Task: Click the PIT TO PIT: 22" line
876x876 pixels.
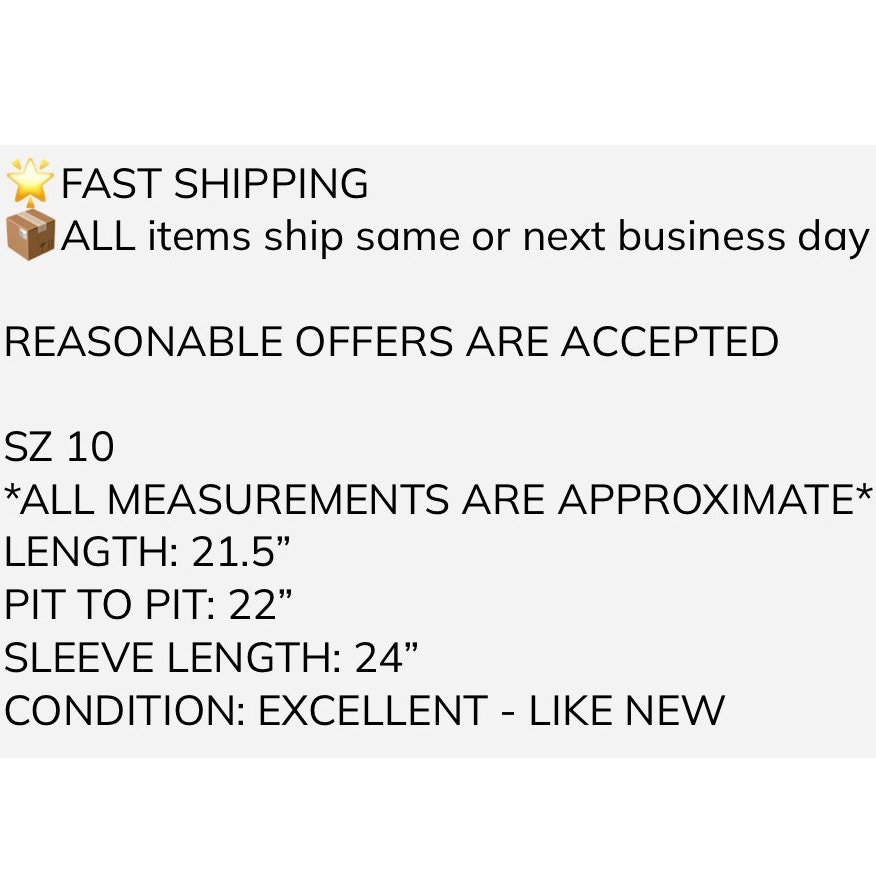Action: pyautogui.click(x=148, y=604)
